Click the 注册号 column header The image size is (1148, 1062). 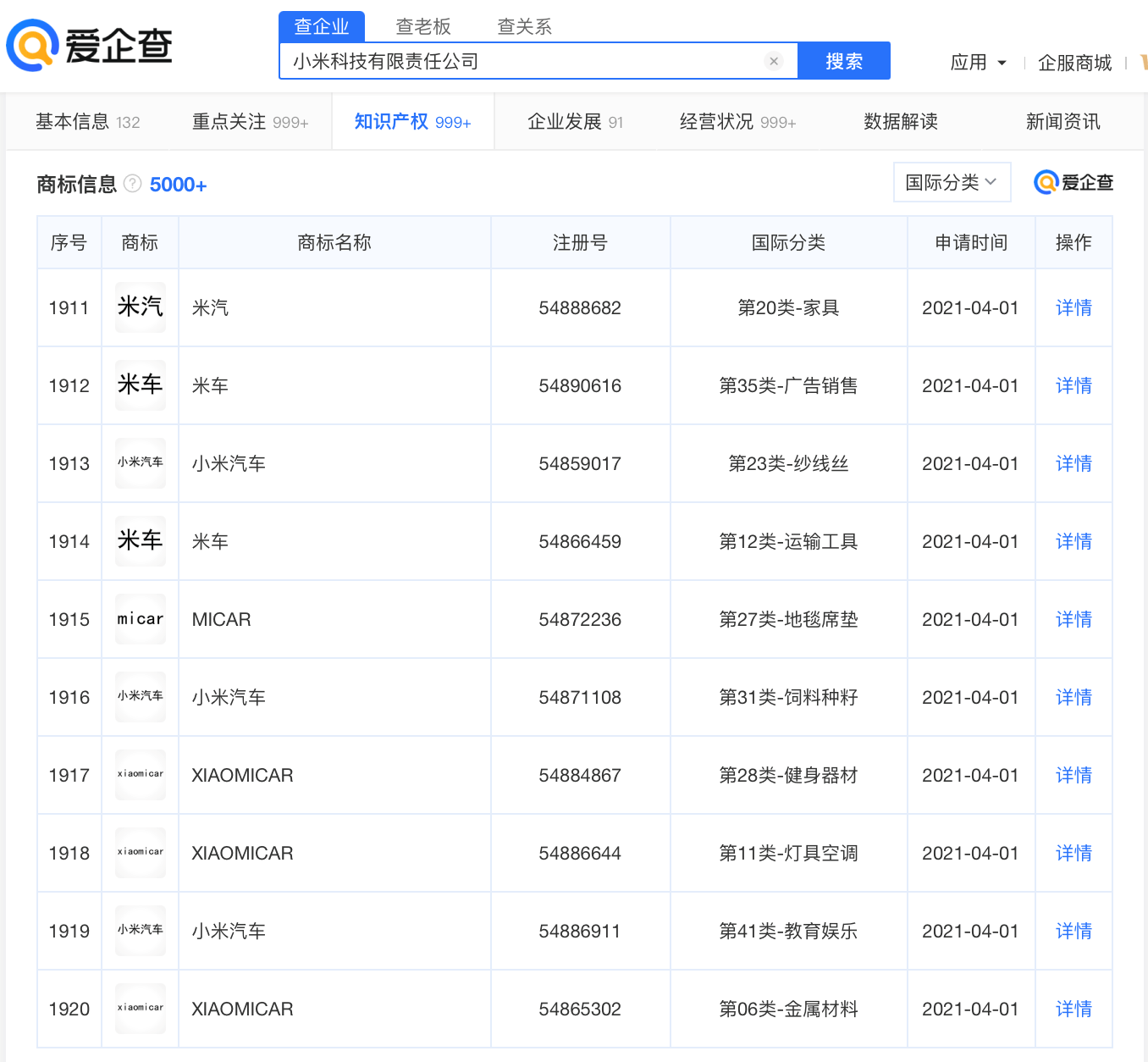click(580, 243)
